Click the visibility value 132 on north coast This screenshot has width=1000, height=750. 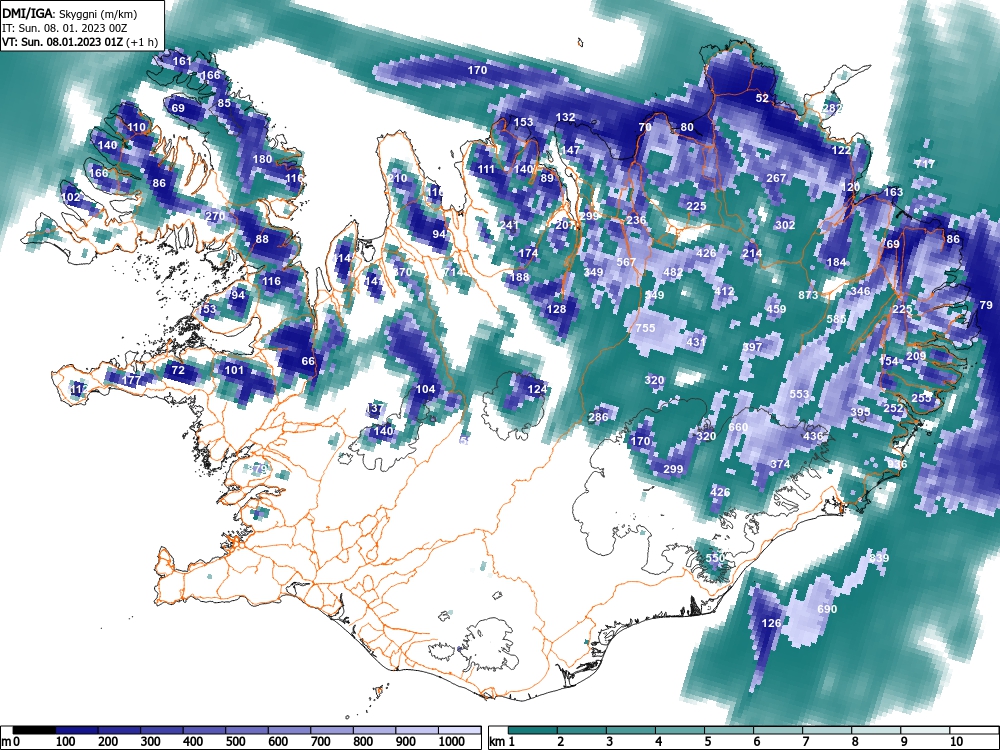point(566,117)
